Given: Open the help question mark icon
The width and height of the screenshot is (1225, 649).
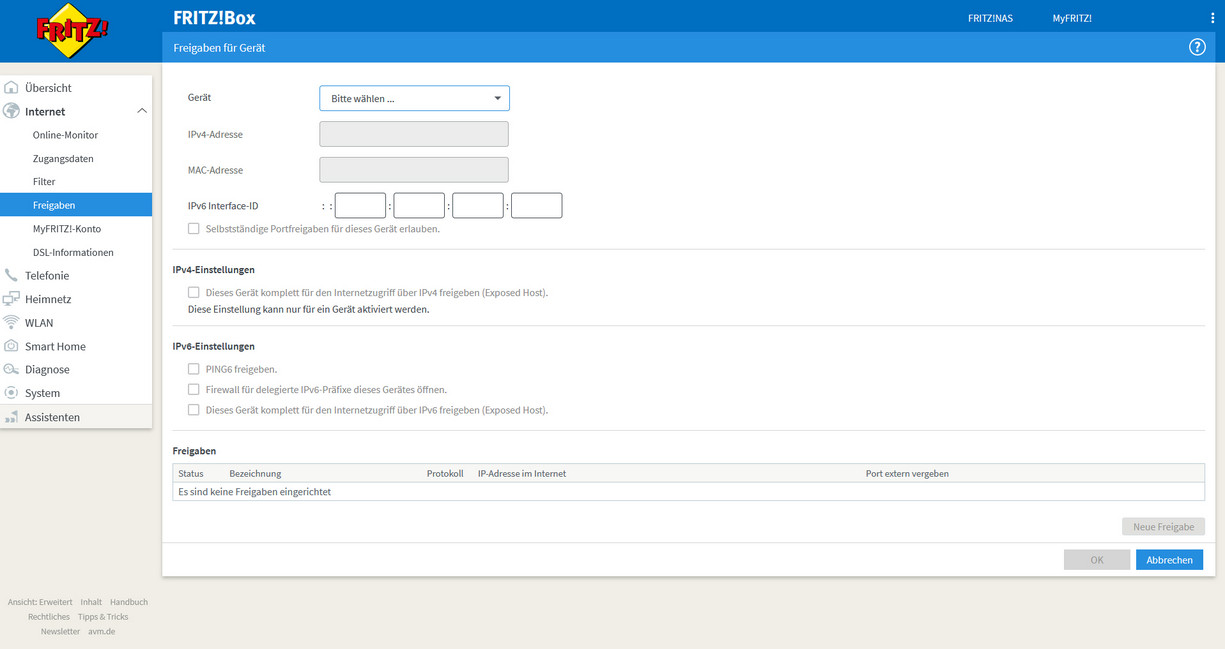Looking at the screenshot, I should point(1197,47).
